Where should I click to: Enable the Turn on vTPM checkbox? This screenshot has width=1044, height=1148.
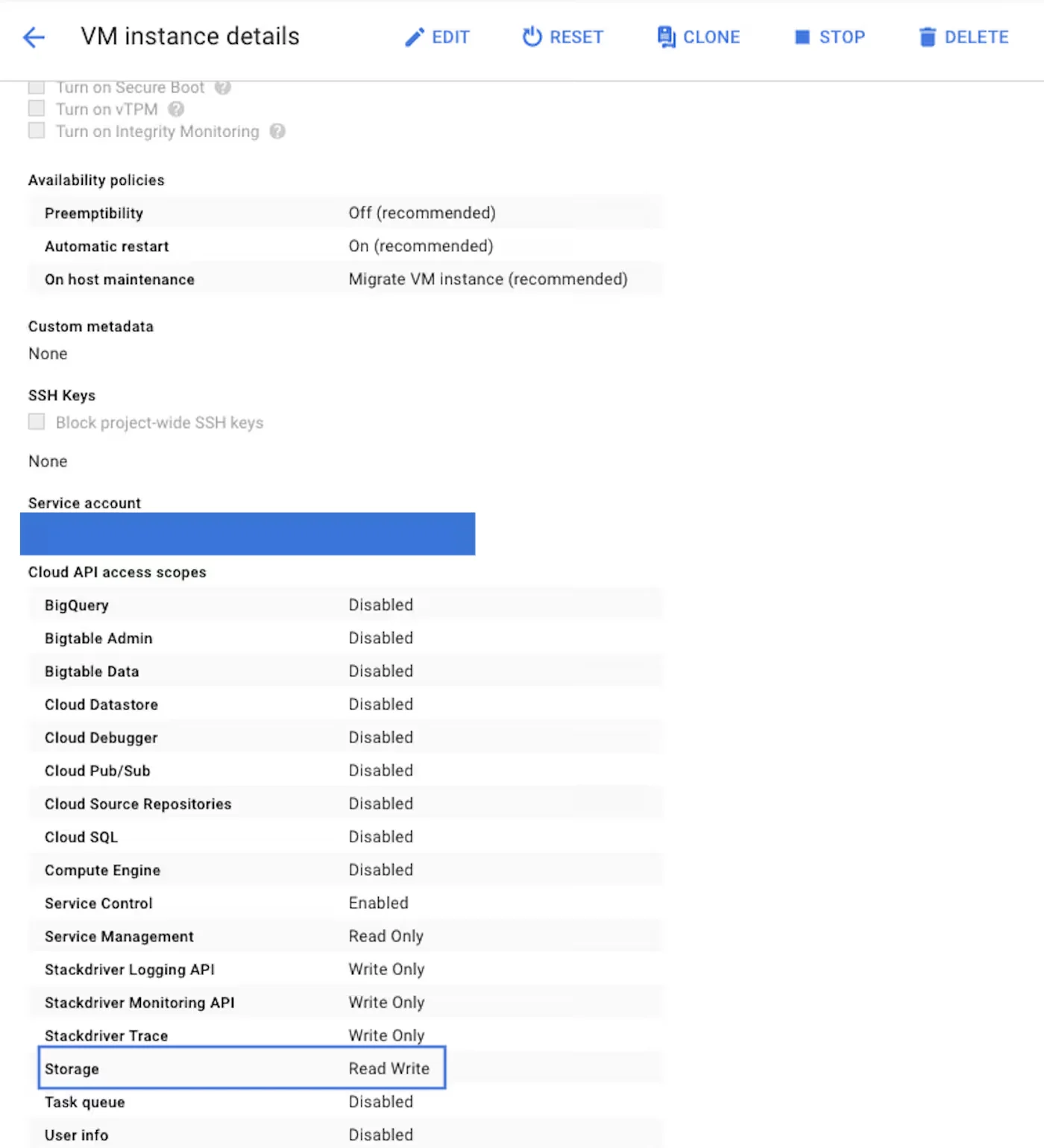pyautogui.click(x=37, y=109)
